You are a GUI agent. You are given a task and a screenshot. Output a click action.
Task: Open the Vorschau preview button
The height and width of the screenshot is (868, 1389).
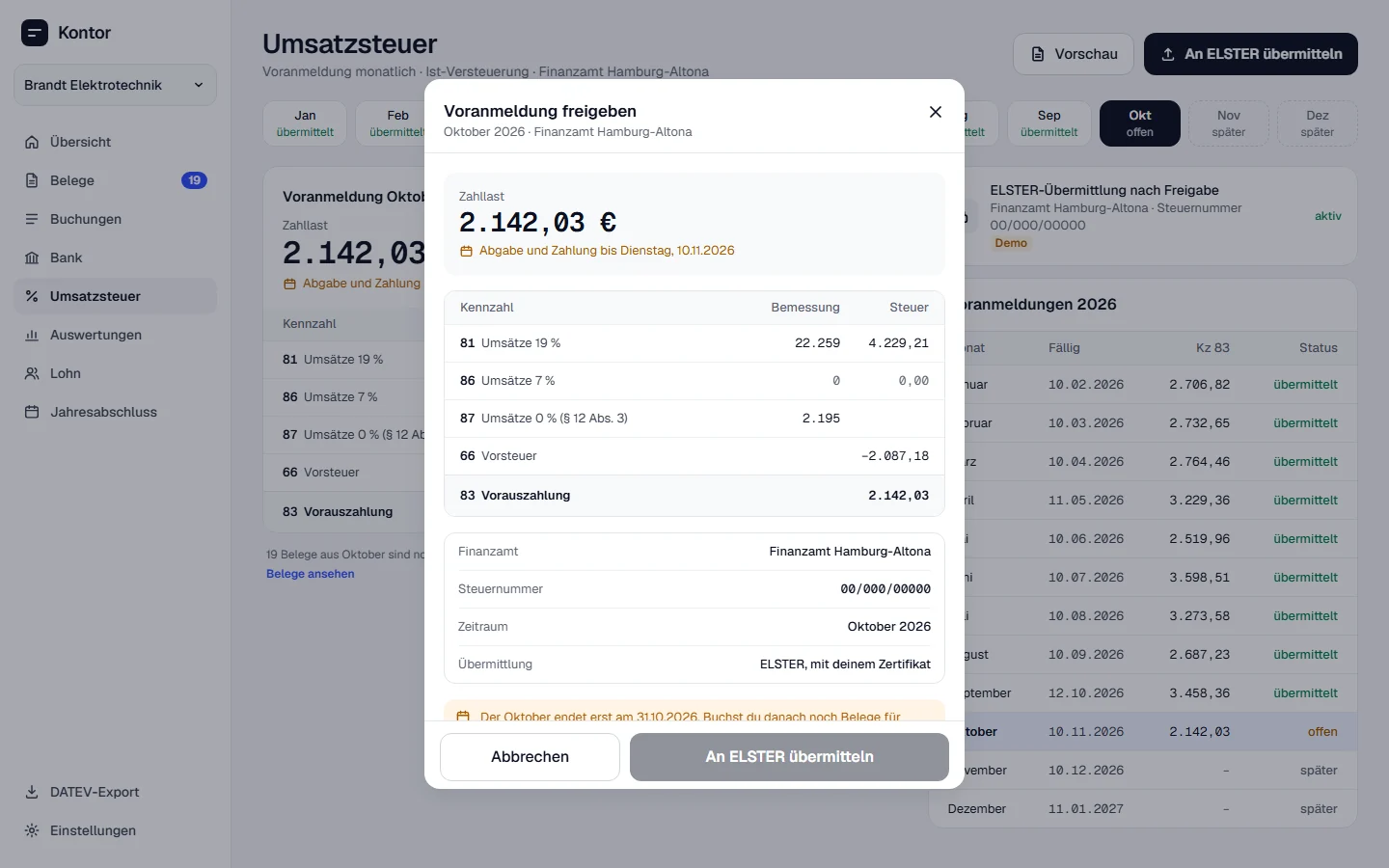click(x=1075, y=54)
